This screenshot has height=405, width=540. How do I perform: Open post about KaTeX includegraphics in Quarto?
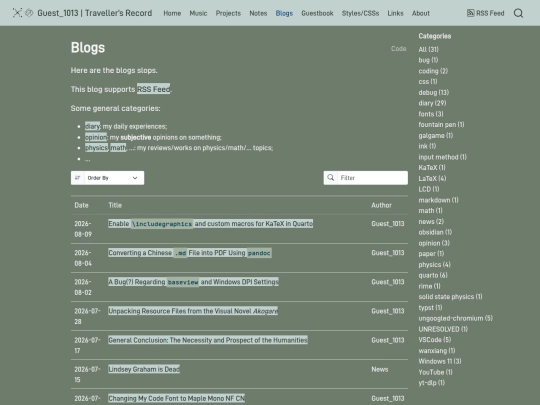click(210, 224)
